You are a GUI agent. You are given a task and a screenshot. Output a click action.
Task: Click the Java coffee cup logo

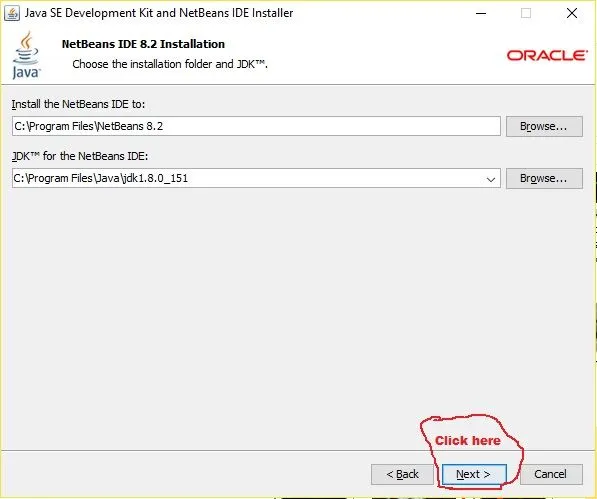tap(26, 56)
